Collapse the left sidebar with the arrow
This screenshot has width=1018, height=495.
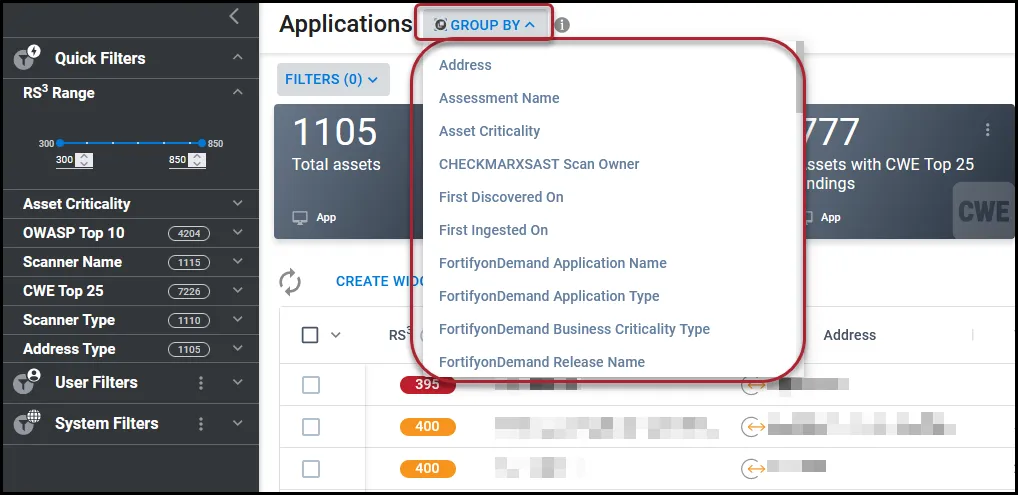point(234,17)
